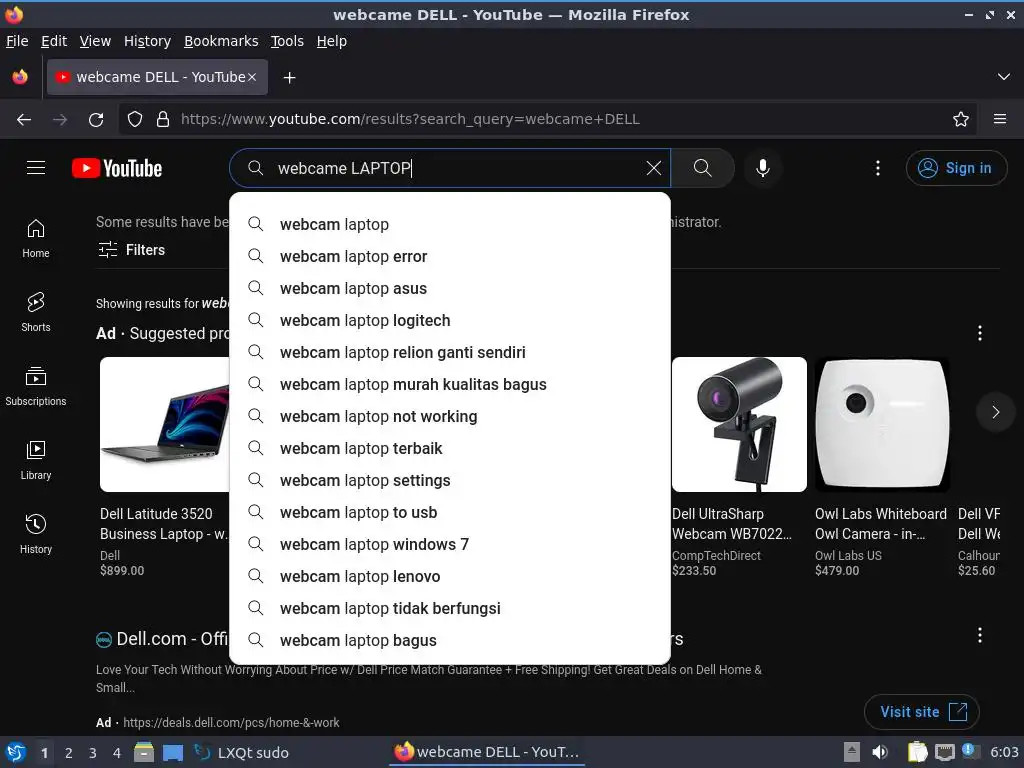Image resolution: width=1024 pixels, height=768 pixels.
Task: Open the Edit menu
Action: (54, 41)
